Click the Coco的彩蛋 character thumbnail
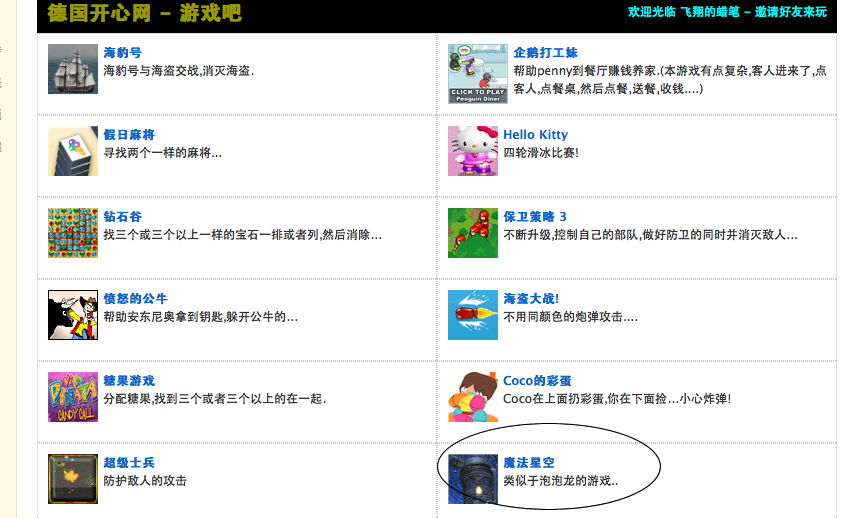858x518 pixels. [473, 397]
